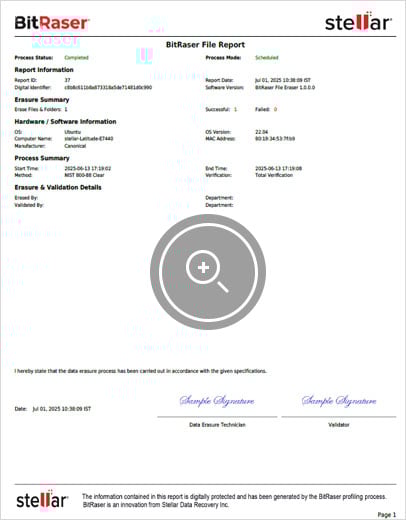Click the Validator sample signature
Viewport: 406px width, 520px height.
339,401
